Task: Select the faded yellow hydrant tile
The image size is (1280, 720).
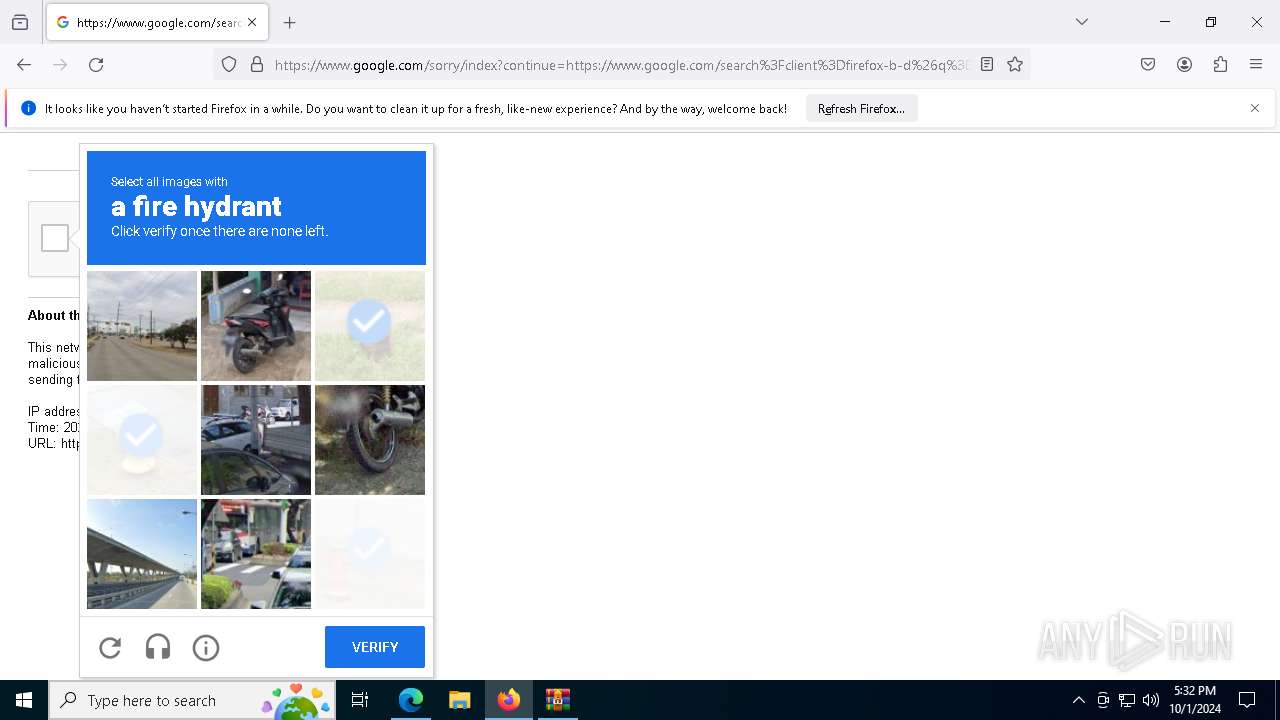Action: 142,440
